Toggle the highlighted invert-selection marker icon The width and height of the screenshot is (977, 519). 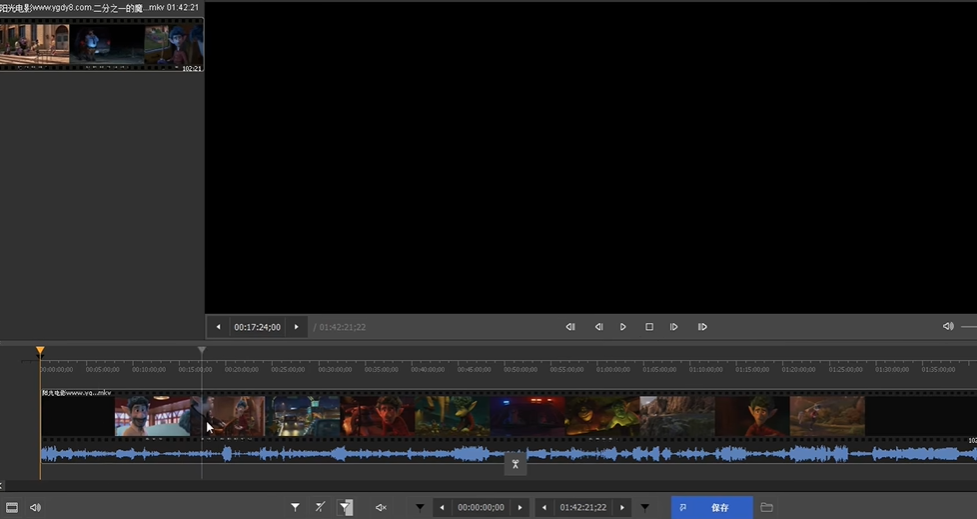coord(345,507)
